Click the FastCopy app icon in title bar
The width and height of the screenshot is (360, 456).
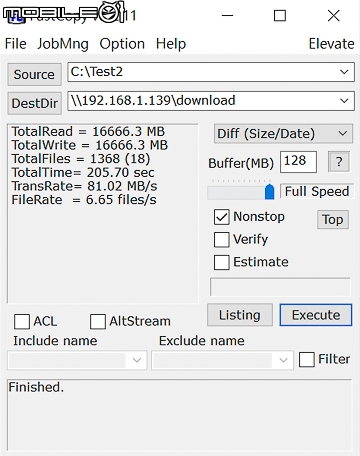coord(16,17)
